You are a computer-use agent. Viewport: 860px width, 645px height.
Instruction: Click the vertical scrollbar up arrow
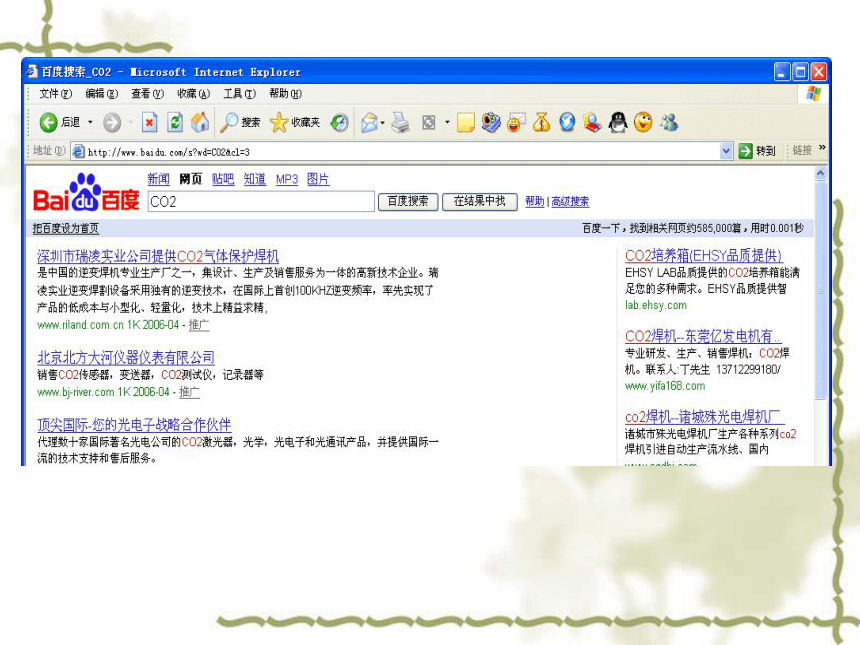(x=821, y=173)
